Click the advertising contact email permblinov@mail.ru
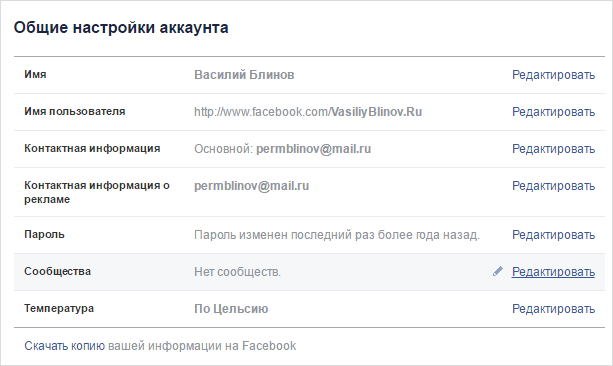Image resolution: width=613 pixels, height=366 pixels. point(251,186)
